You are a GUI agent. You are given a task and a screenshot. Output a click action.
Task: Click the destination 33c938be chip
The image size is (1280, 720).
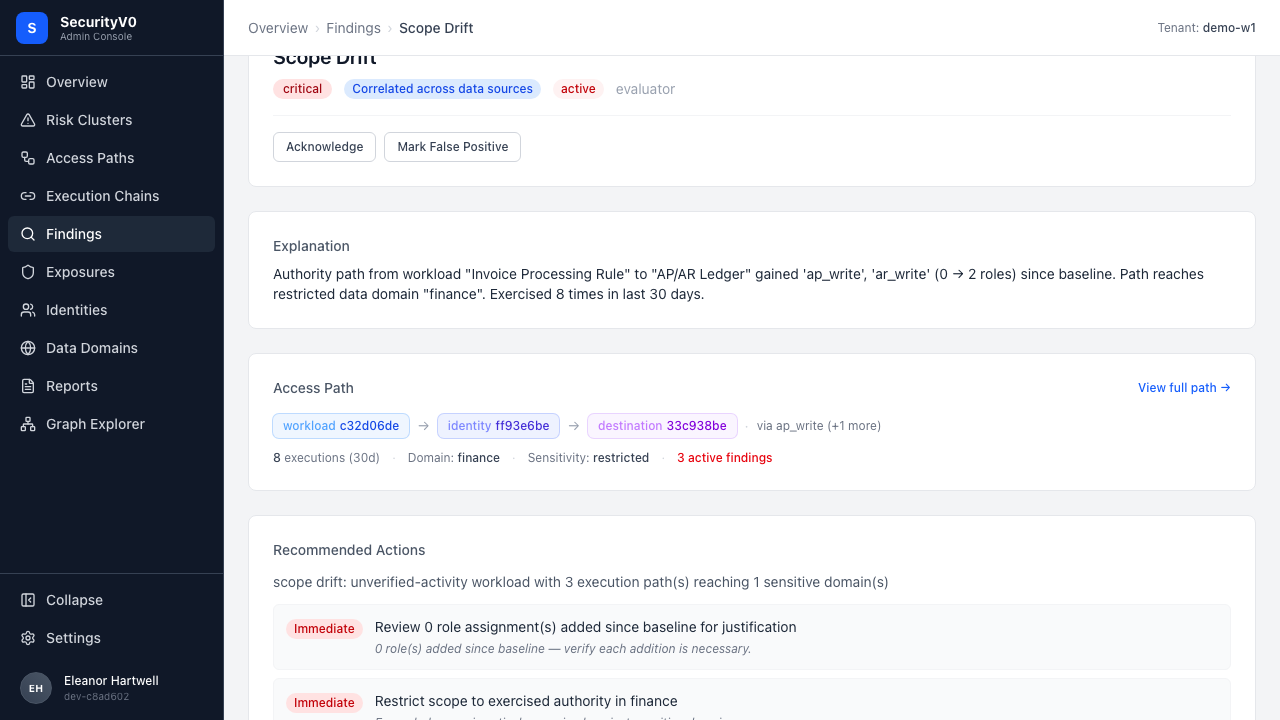[x=662, y=426]
